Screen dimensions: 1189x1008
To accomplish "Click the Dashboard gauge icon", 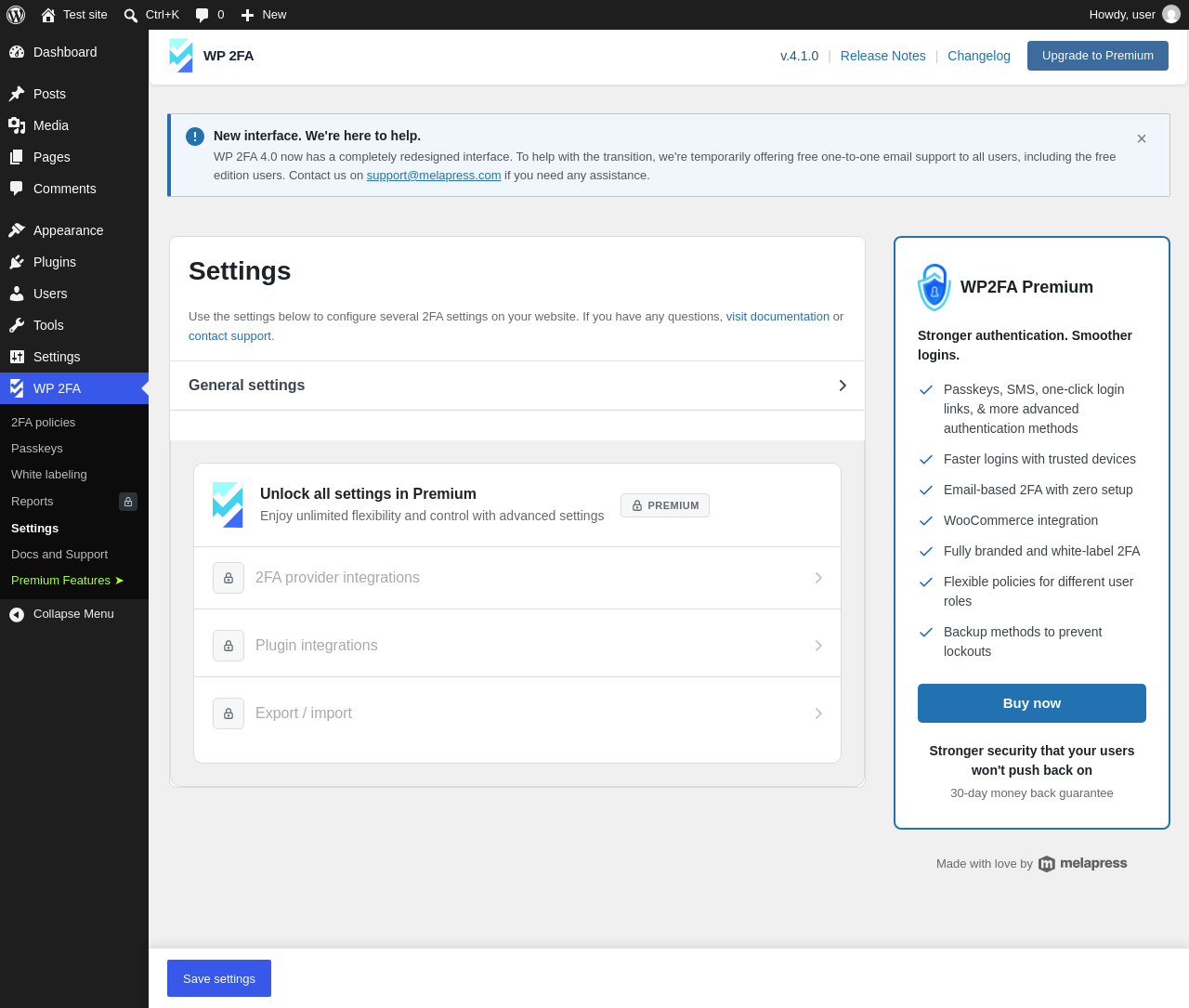I will pyautogui.click(x=17, y=52).
